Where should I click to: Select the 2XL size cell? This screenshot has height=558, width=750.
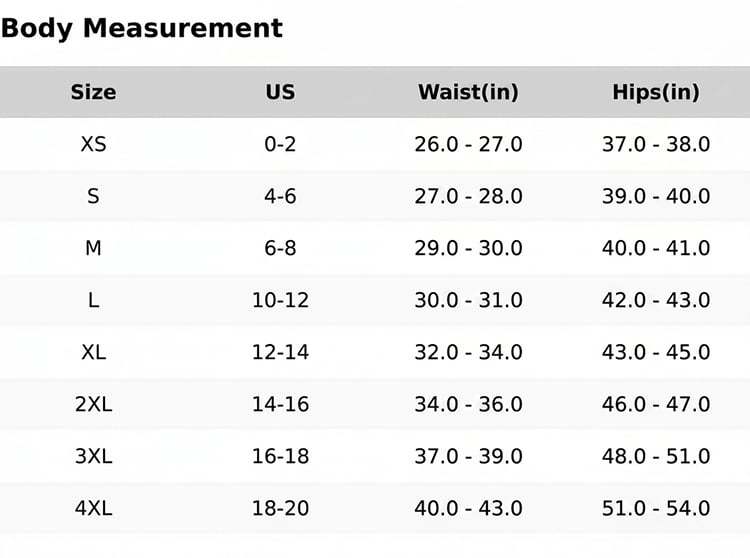click(93, 405)
